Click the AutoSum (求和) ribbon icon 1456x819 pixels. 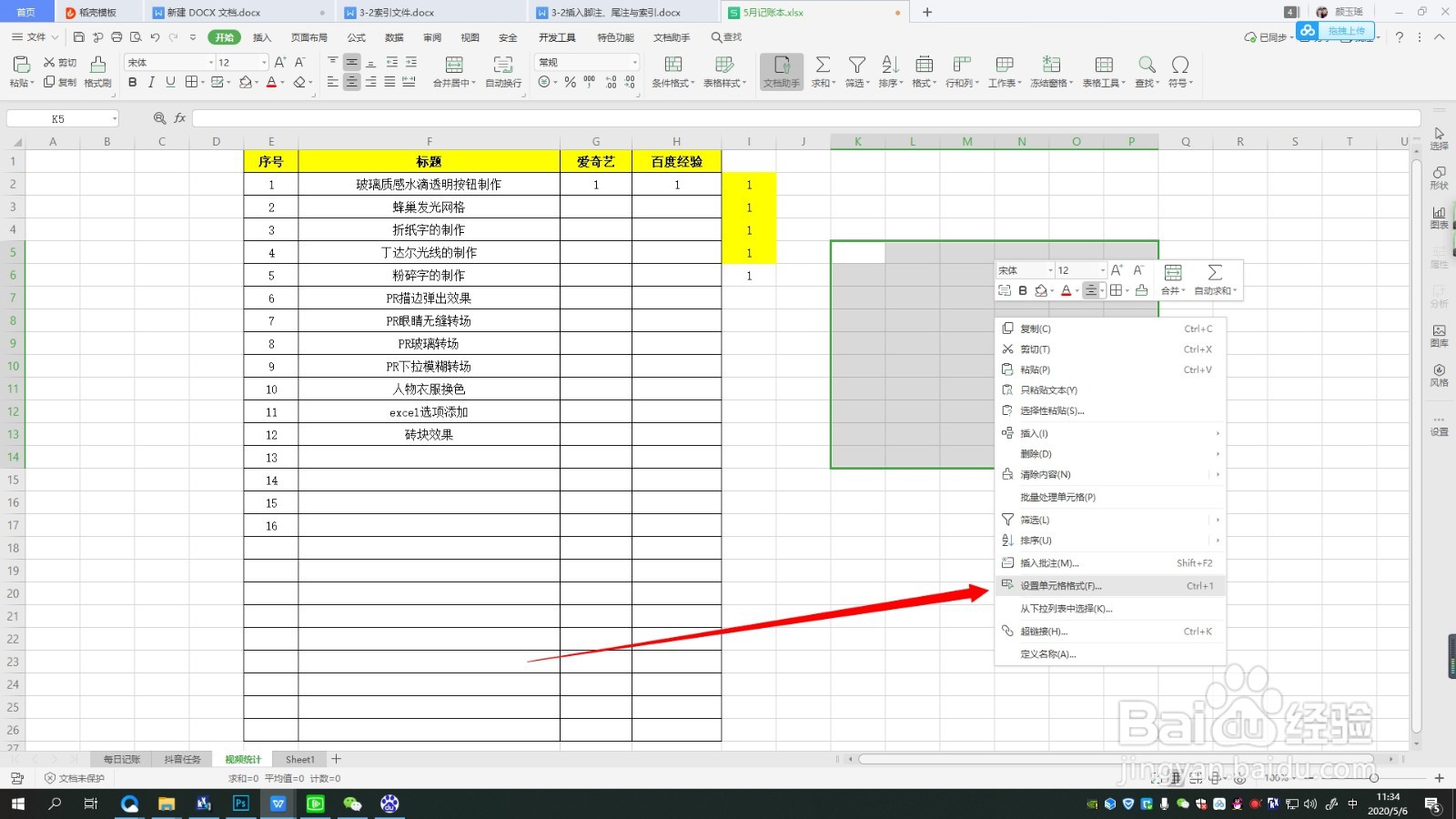coord(823,65)
